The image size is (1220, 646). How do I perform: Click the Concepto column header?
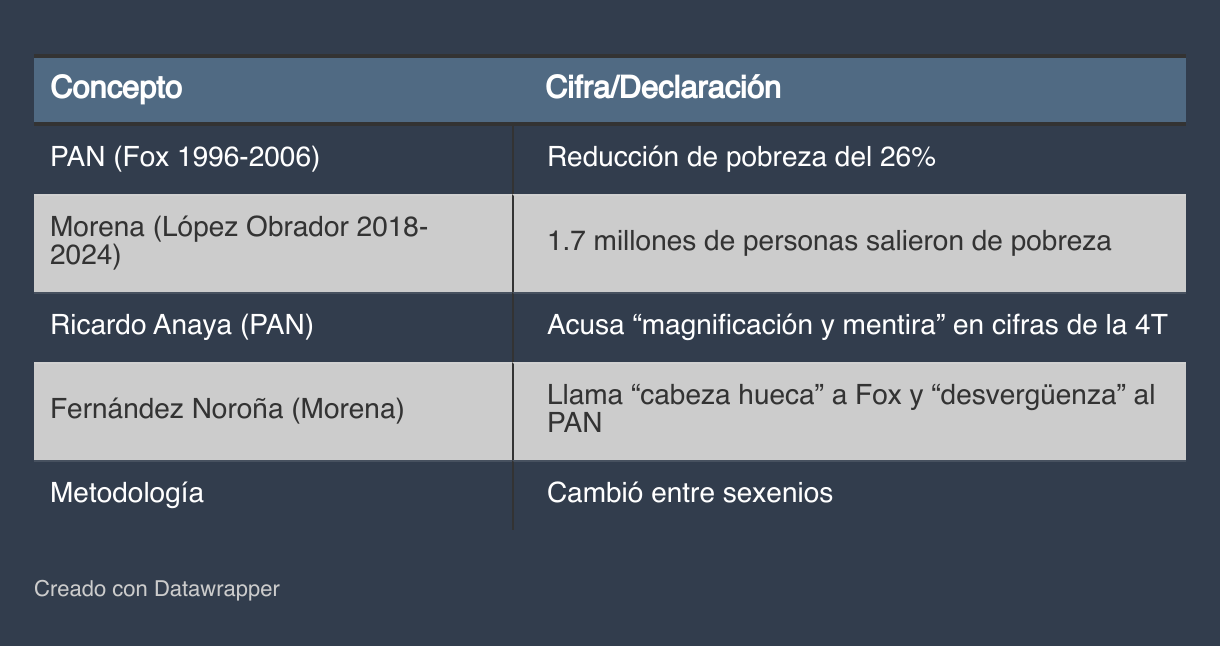point(273,89)
